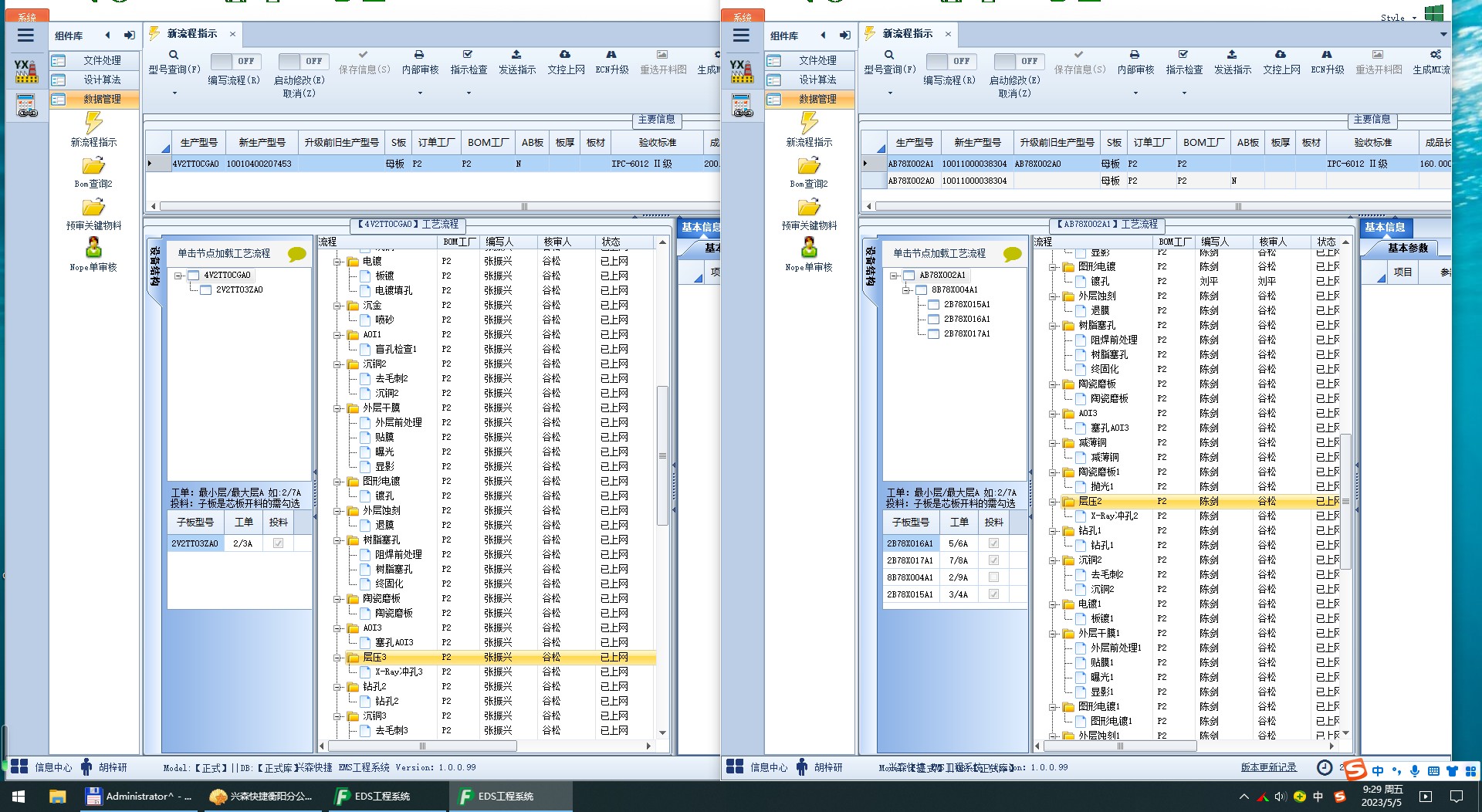
Task: Open Nope单审核 icon in left window
Action: coord(93,248)
